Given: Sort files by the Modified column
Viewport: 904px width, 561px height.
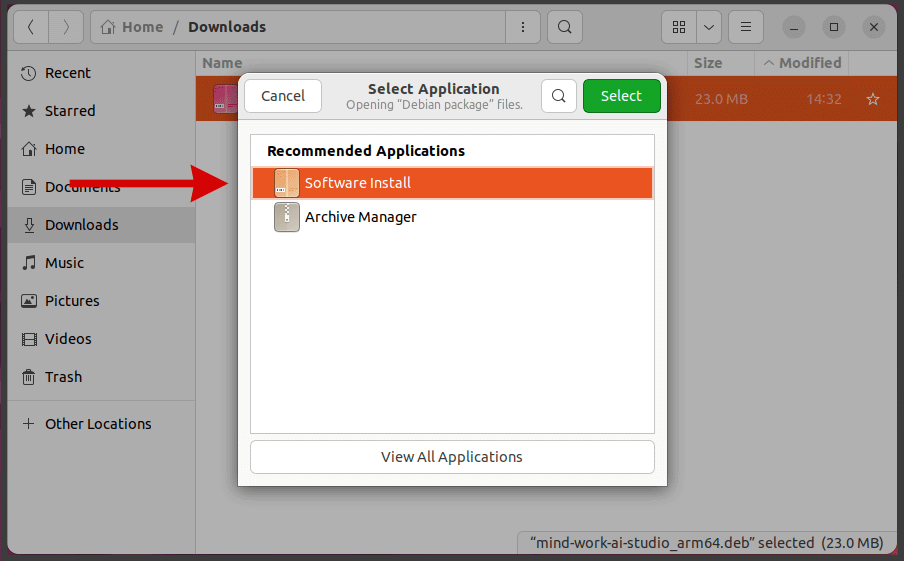Looking at the screenshot, I should (x=809, y=63).
